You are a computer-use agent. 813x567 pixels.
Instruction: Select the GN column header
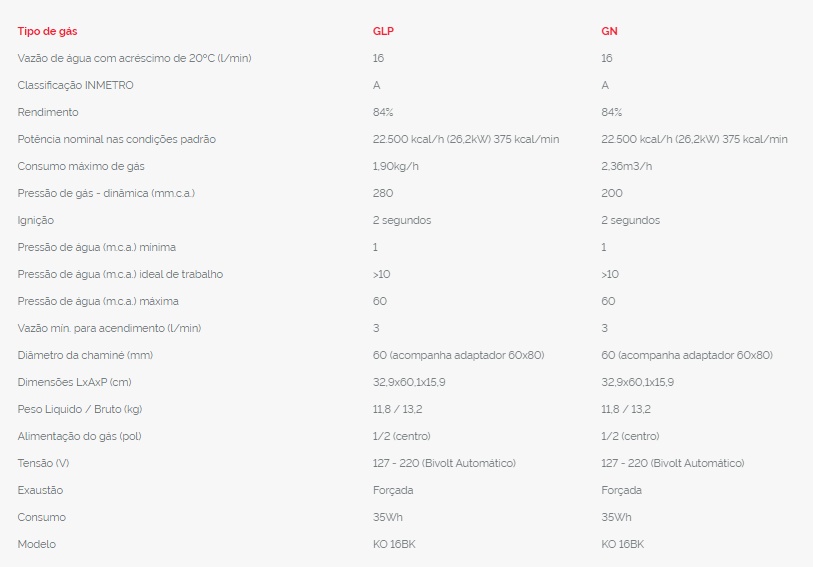click(x=609, y=31)
